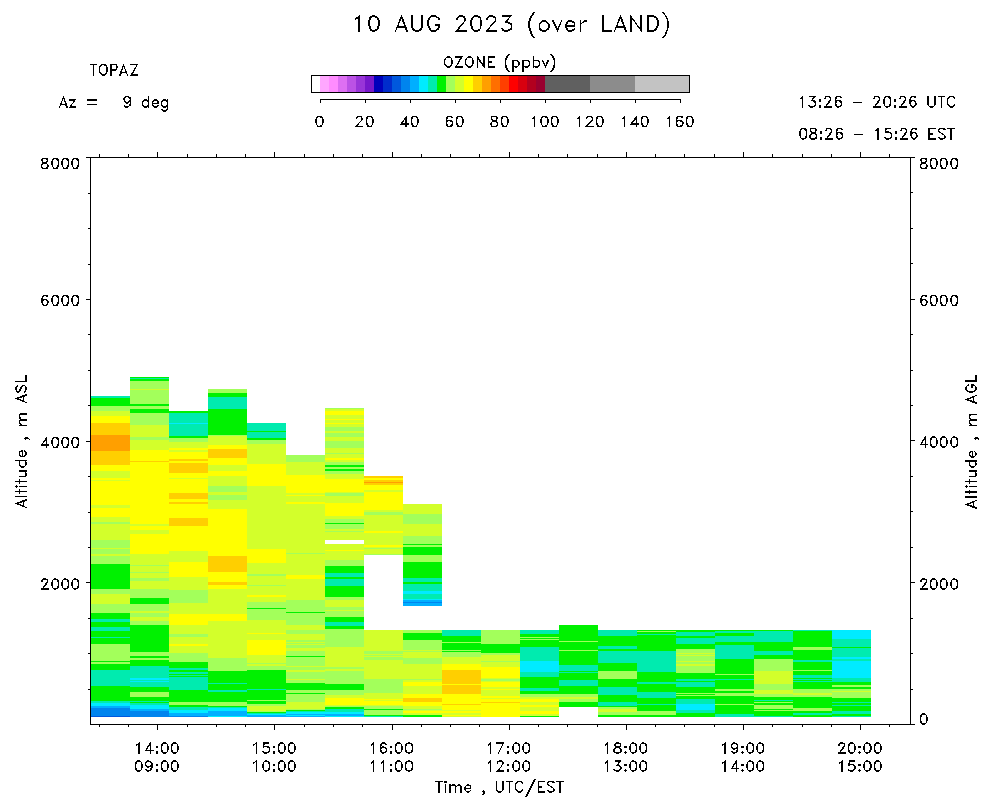Click the '20:00' UTC time label
This screenshot has height=800, width=1000.
pyautogui.click(x=860, y=748)
